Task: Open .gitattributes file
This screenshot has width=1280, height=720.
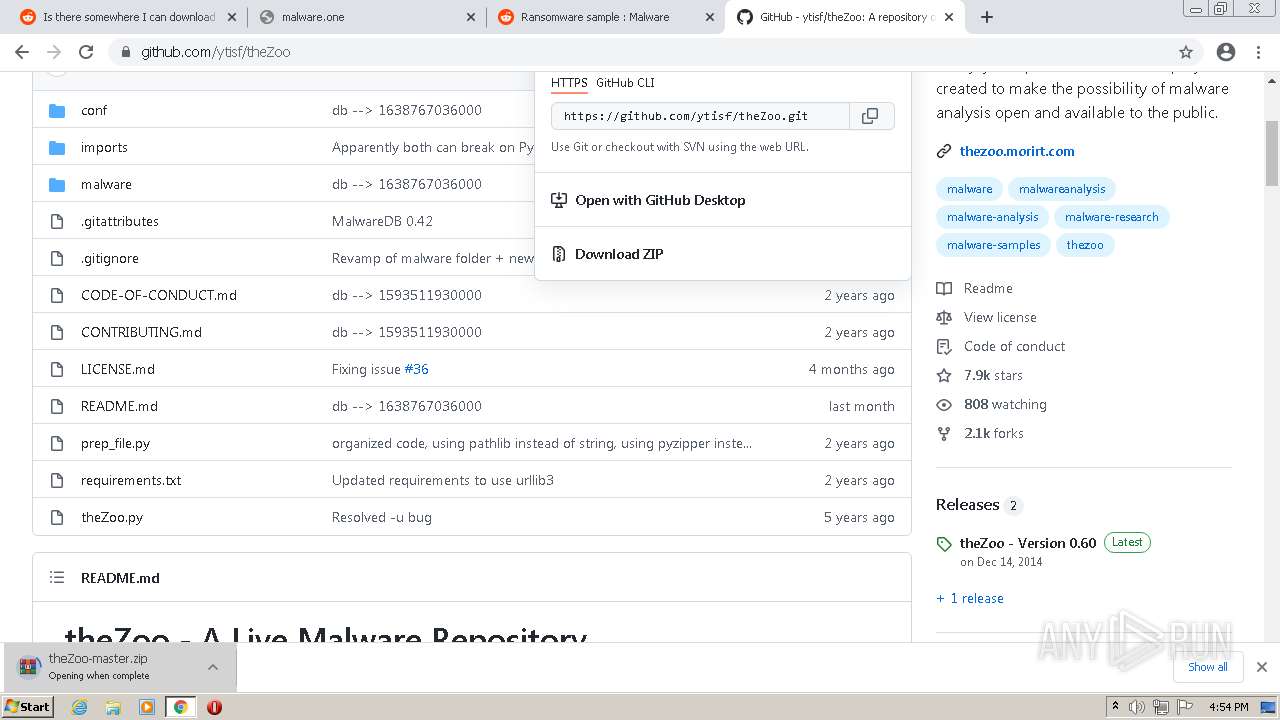Action: point(120,221)
